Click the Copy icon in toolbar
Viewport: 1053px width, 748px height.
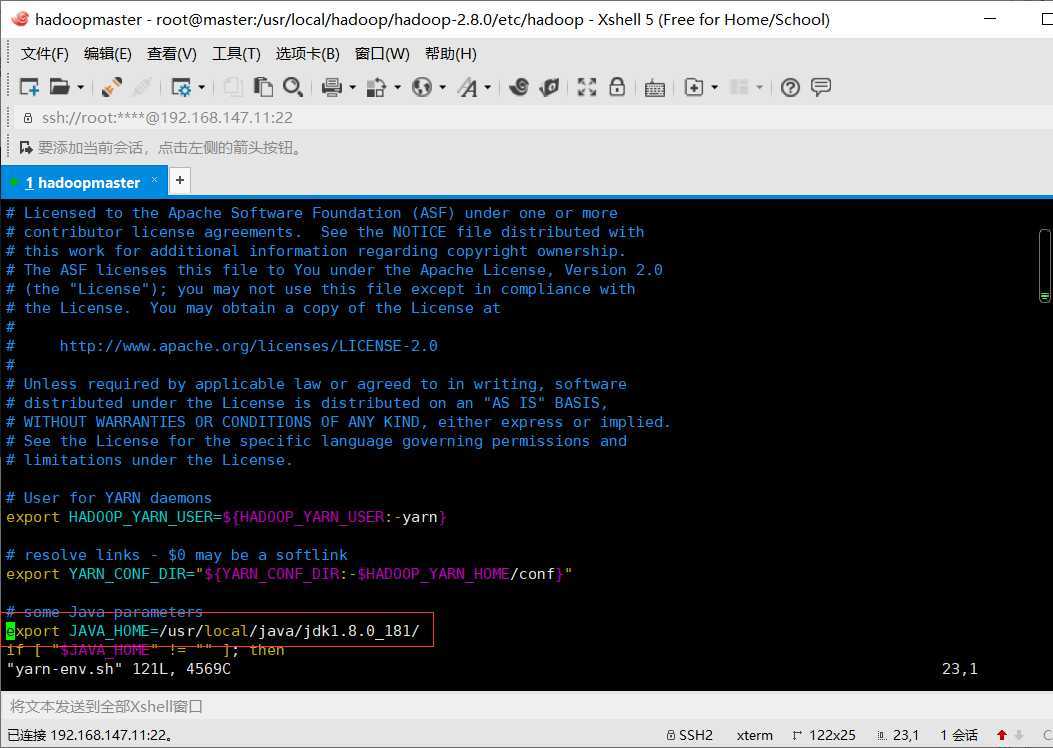(233, 87)
